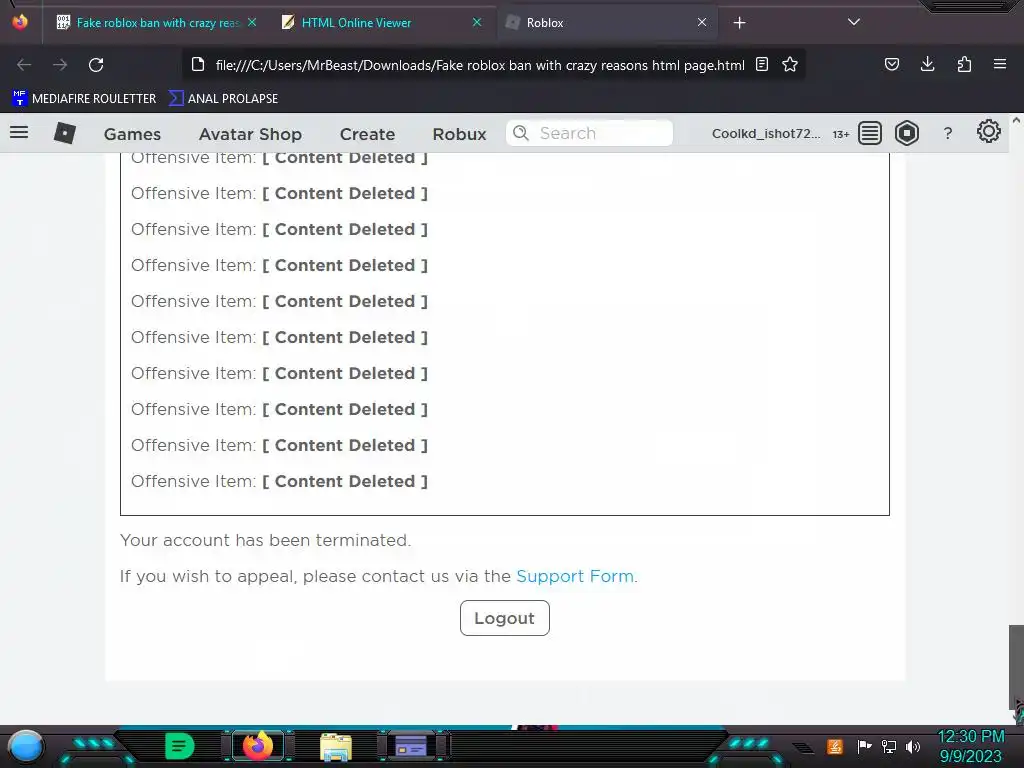Open the taskbar clock and date
This screenshot has width=1024, height=768.
(x=971, y=746)
